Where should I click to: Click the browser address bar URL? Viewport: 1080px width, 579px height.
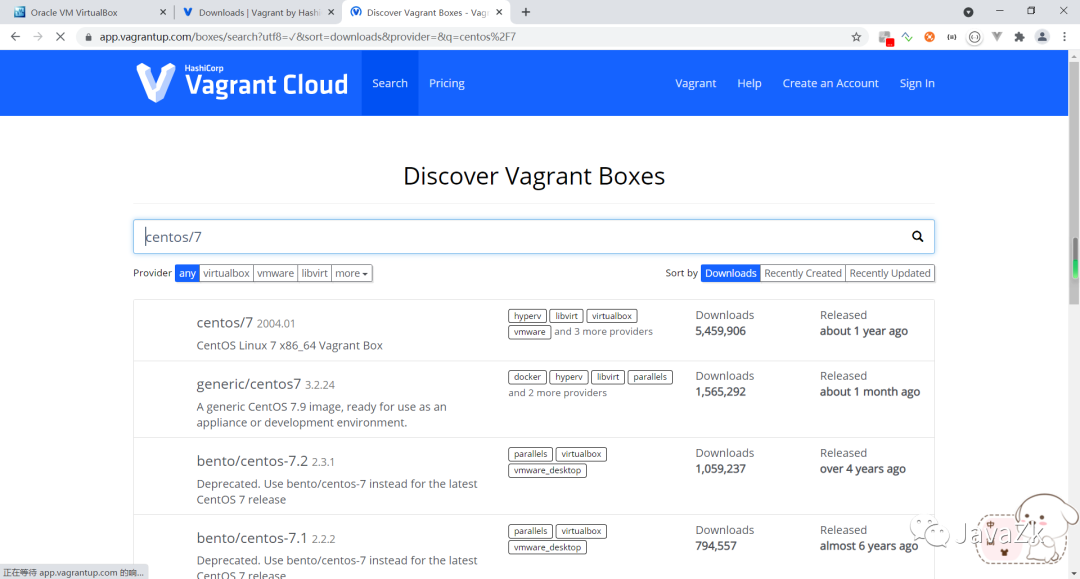[x=307, y=37]
